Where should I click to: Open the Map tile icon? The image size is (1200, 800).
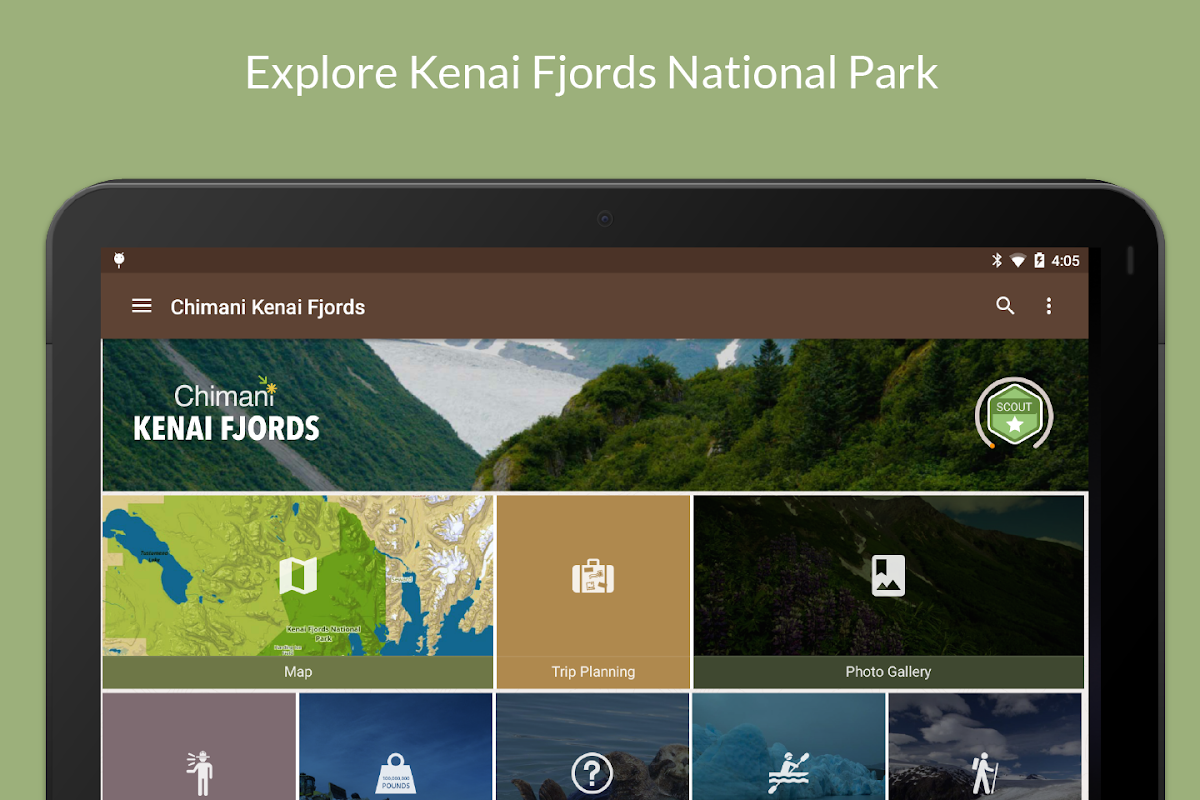click(298, 575)
